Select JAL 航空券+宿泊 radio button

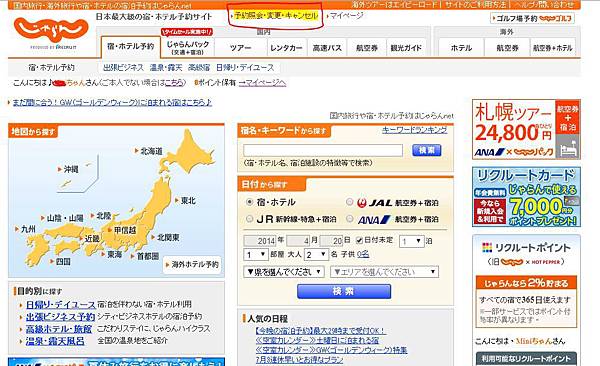pyautogui.click(x=349, y=202)
